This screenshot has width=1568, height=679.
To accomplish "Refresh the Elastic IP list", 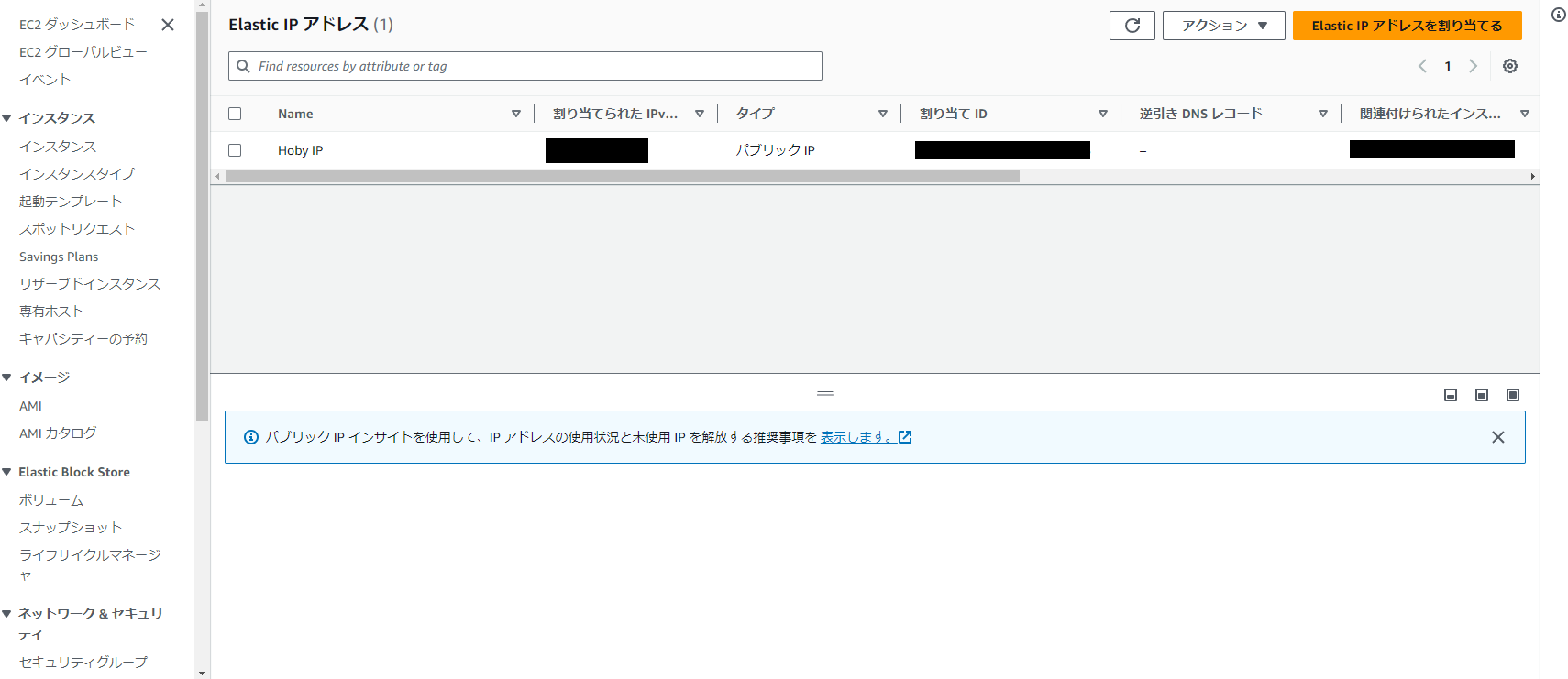I will click(1132, 26).
